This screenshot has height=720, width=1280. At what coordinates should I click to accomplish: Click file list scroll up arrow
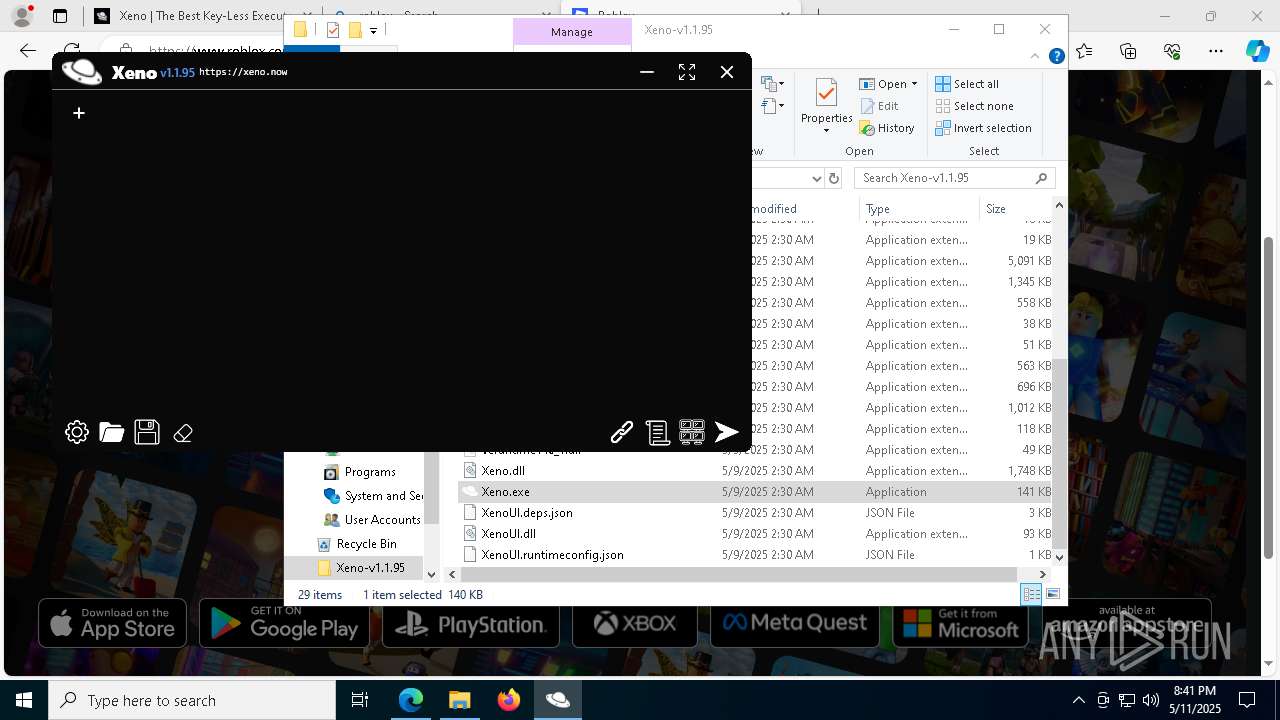click(x=1059, y=206)
